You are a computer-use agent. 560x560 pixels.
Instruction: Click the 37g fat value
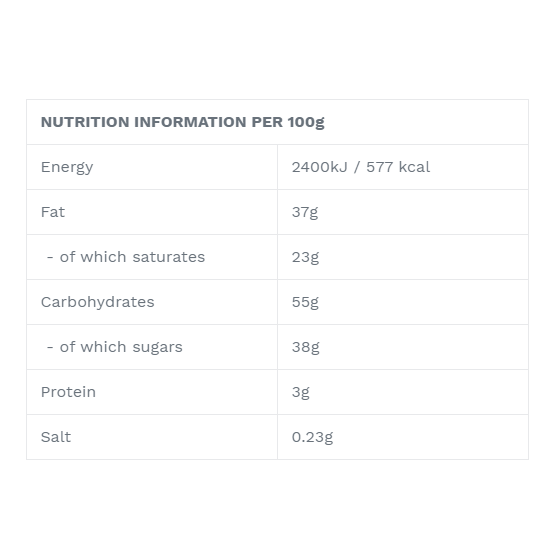point(305,212)
